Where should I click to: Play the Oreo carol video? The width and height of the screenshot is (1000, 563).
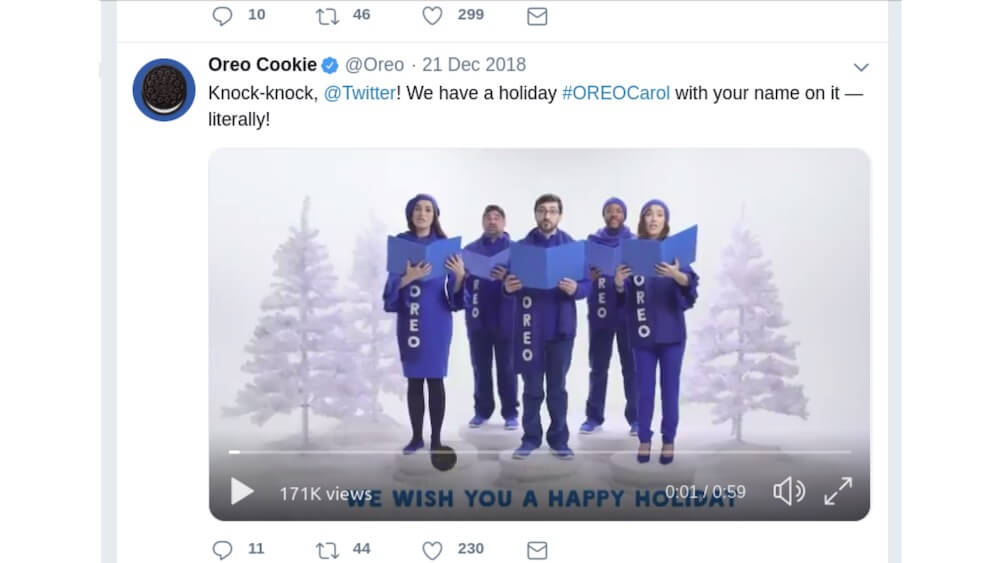[x=242, y=491]
